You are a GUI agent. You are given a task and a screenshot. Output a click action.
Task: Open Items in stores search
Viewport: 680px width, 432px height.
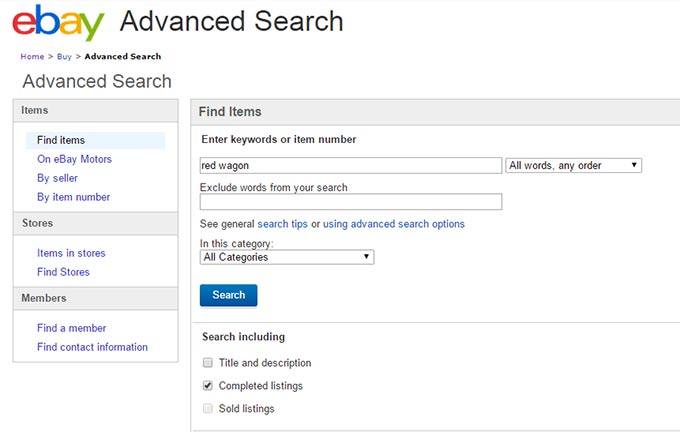[71, 253]
